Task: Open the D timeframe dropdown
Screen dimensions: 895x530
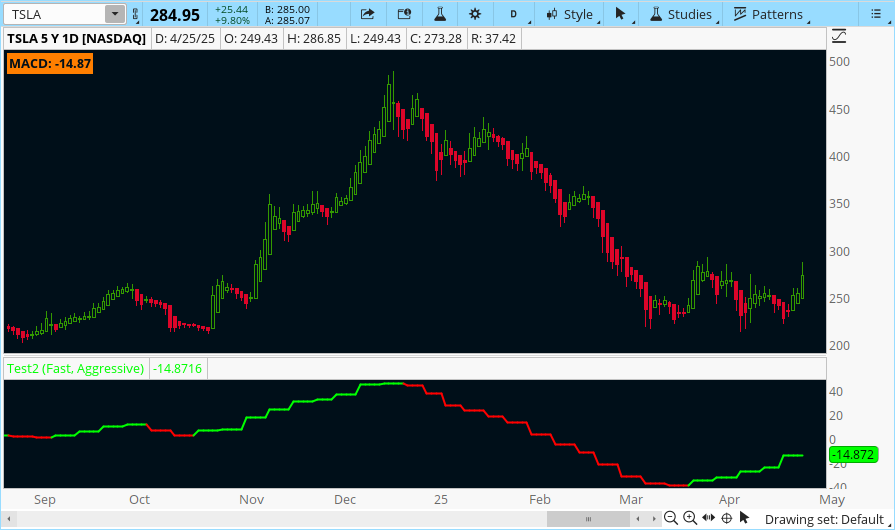Action: (516, 14)
